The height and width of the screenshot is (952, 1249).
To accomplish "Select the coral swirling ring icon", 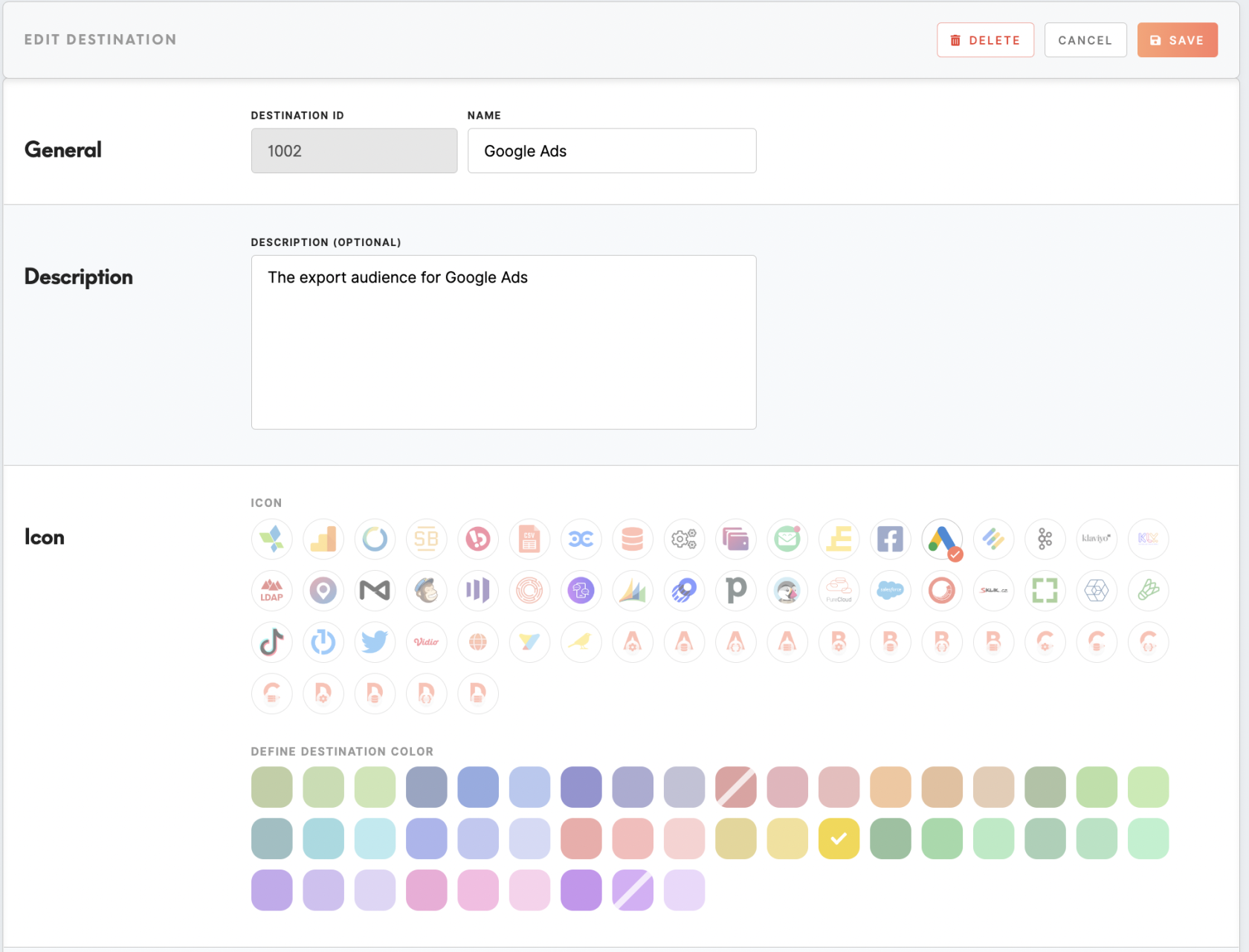I will (942, 591).
